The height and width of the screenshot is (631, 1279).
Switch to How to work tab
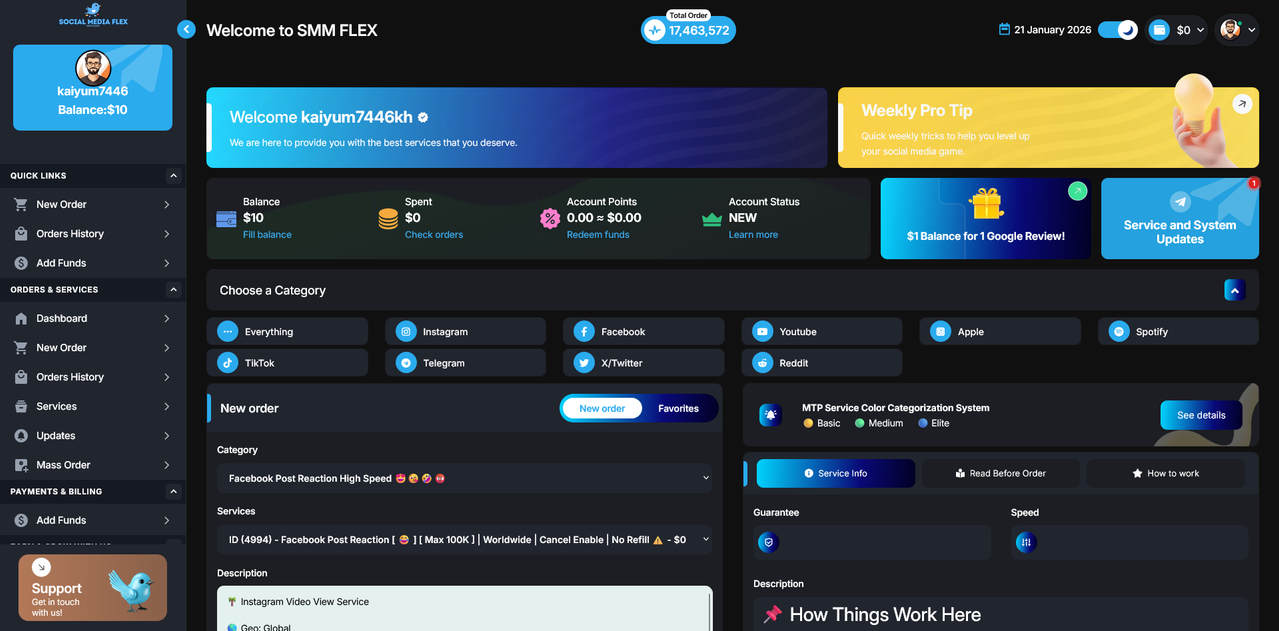pyautogui.click(x=1165, y=473)
